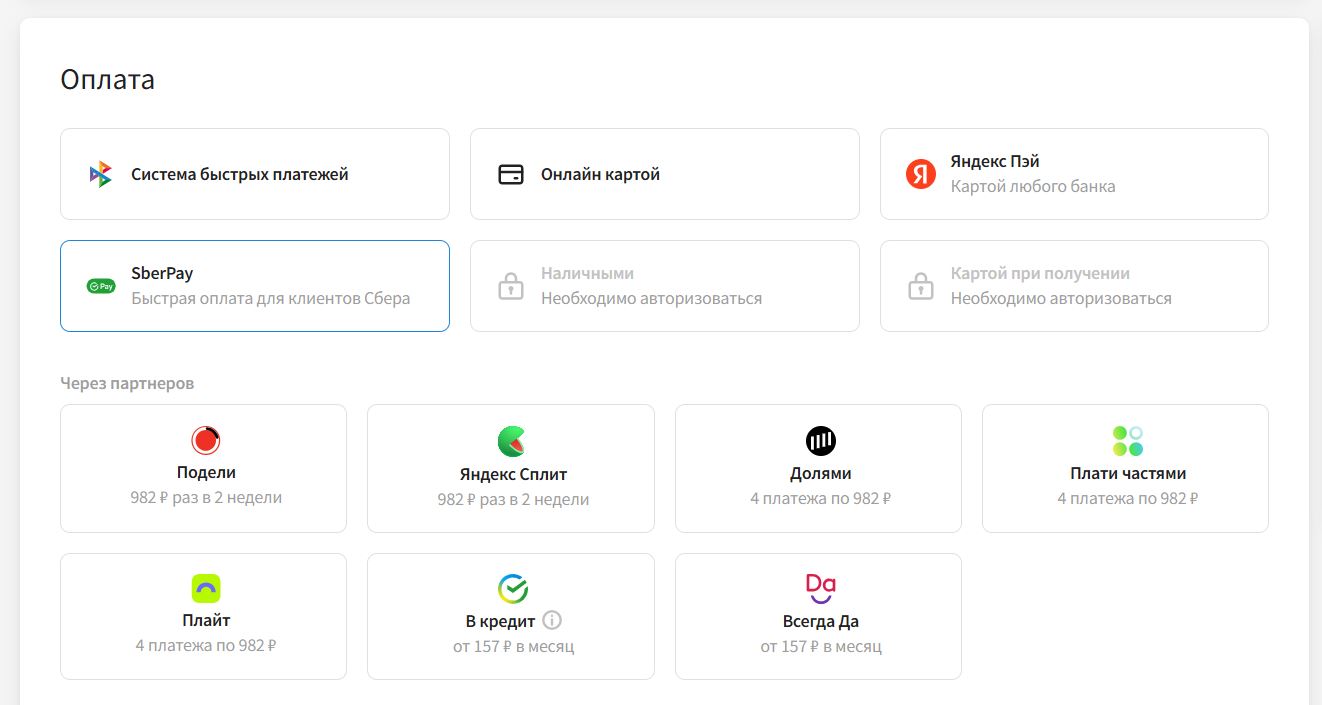Choose the Подели installment option
This screenshot has height=705, width=1322.
pos(204,468)
